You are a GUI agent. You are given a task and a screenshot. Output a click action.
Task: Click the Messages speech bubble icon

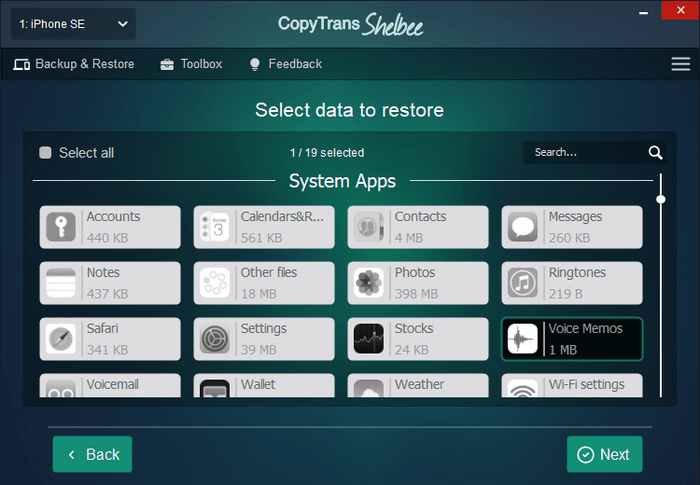click(x=523, y=227)
